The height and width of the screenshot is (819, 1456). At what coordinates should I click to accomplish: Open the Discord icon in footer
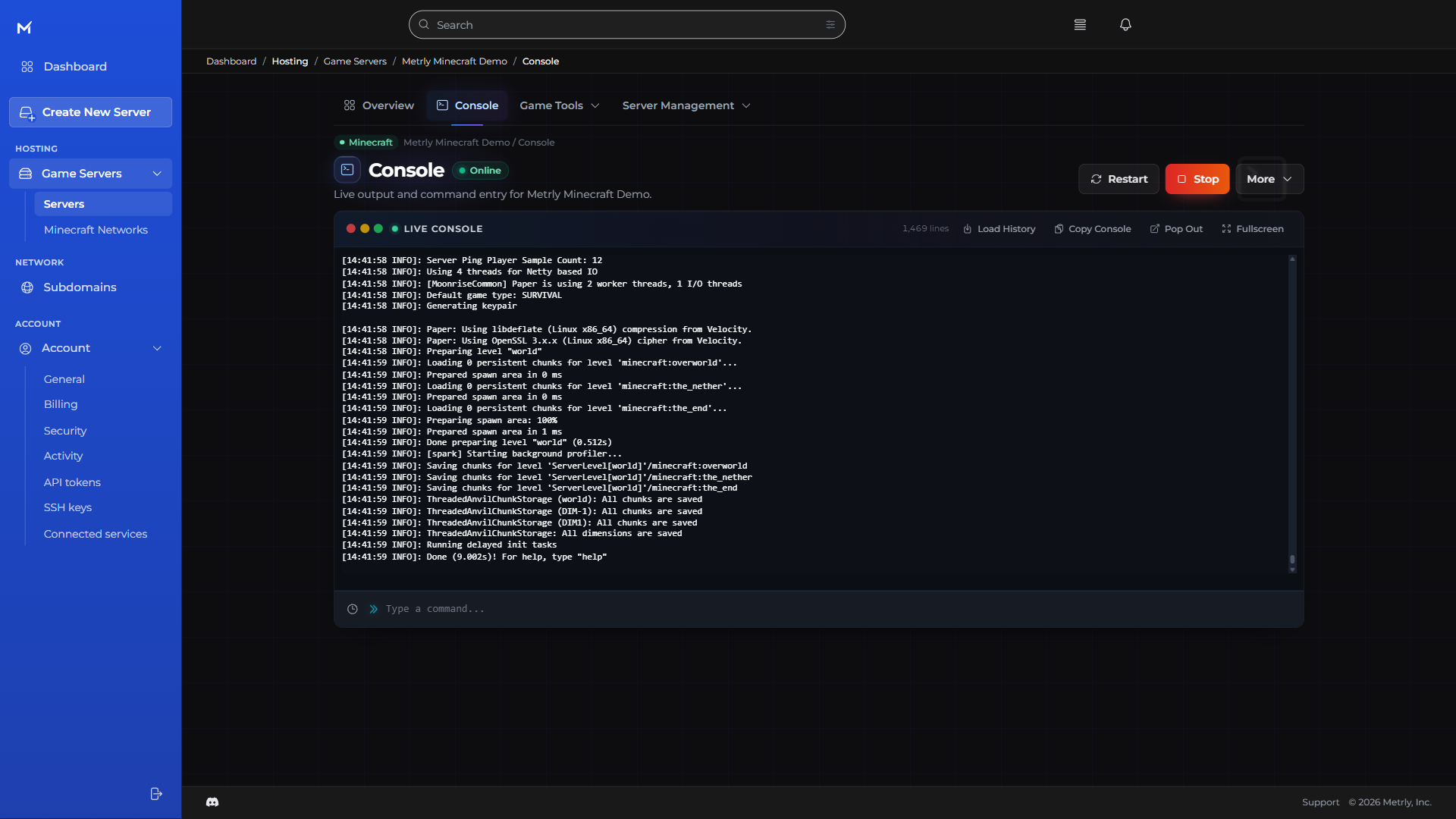coord(212,802)
